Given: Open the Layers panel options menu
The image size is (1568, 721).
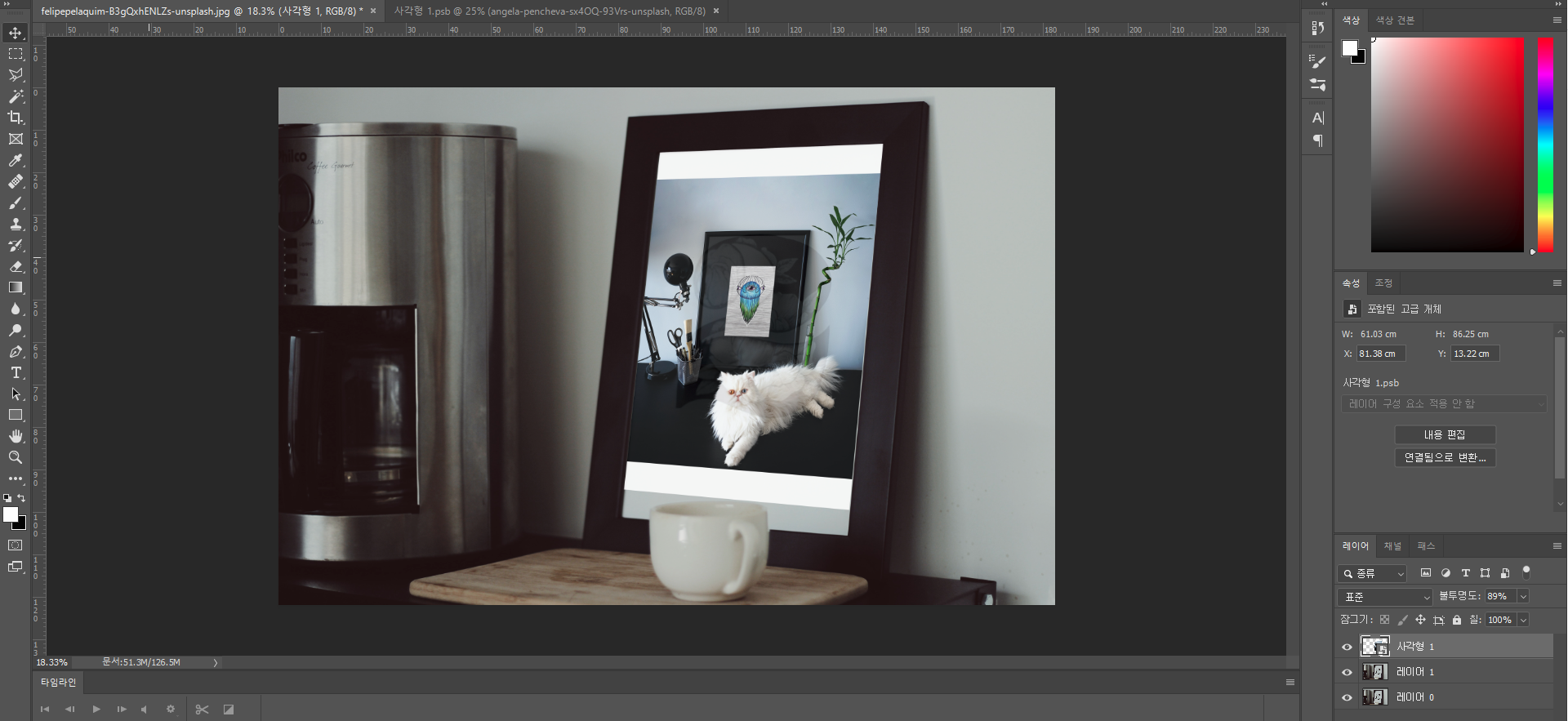Looking at the screenshot, I should click(1557, 545).
